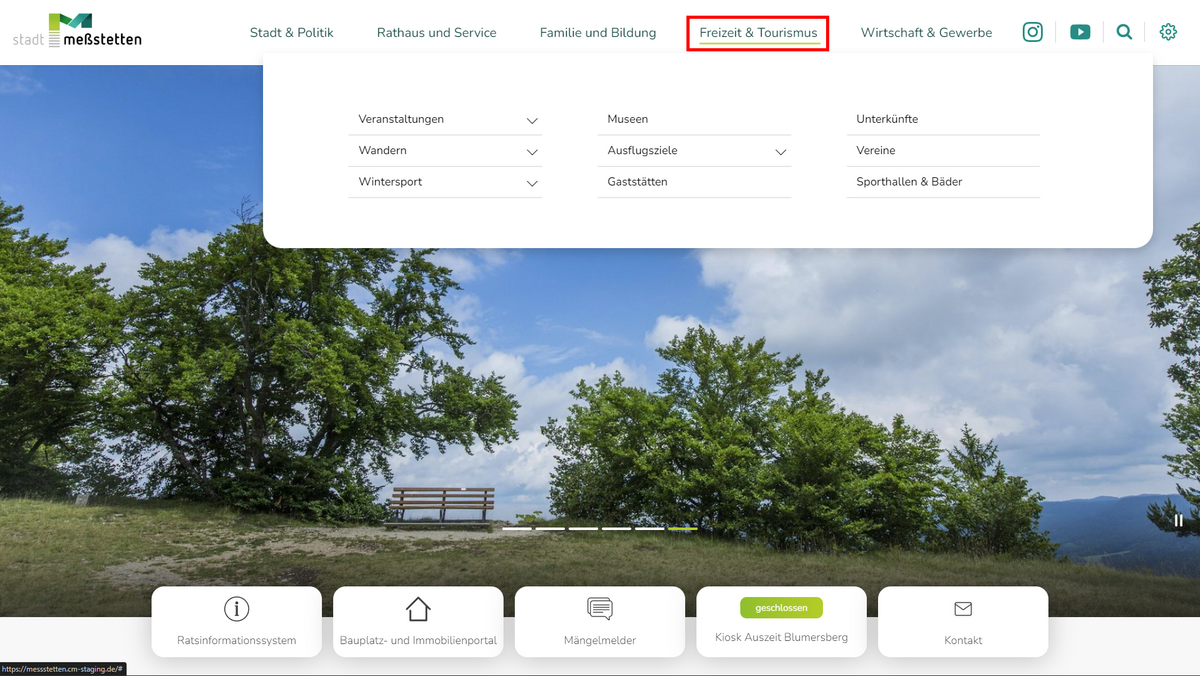
Task: Click the house icon for Bauplatz portal
Action: (x=418, y=608)
